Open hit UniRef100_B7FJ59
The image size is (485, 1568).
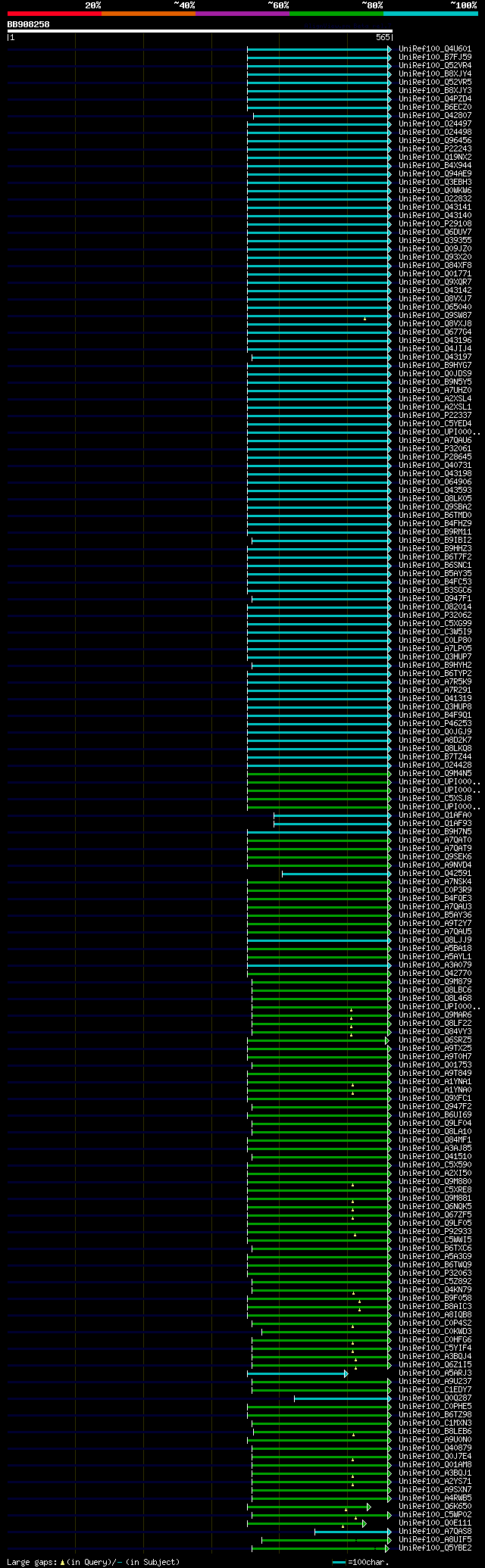[x=435, y=57]
